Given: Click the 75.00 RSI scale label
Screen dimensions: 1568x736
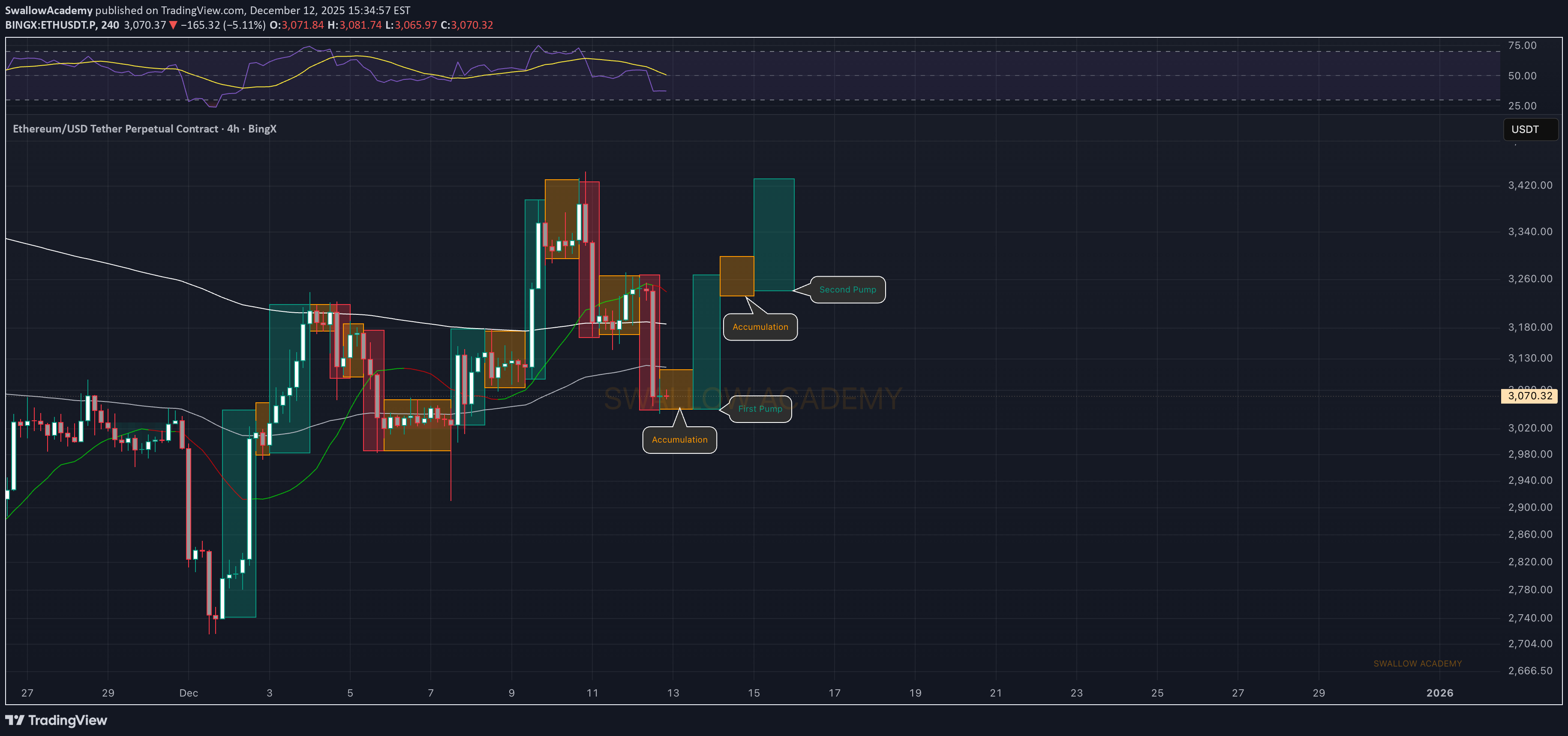Looking at the screenshot, I should point(1522,46).
